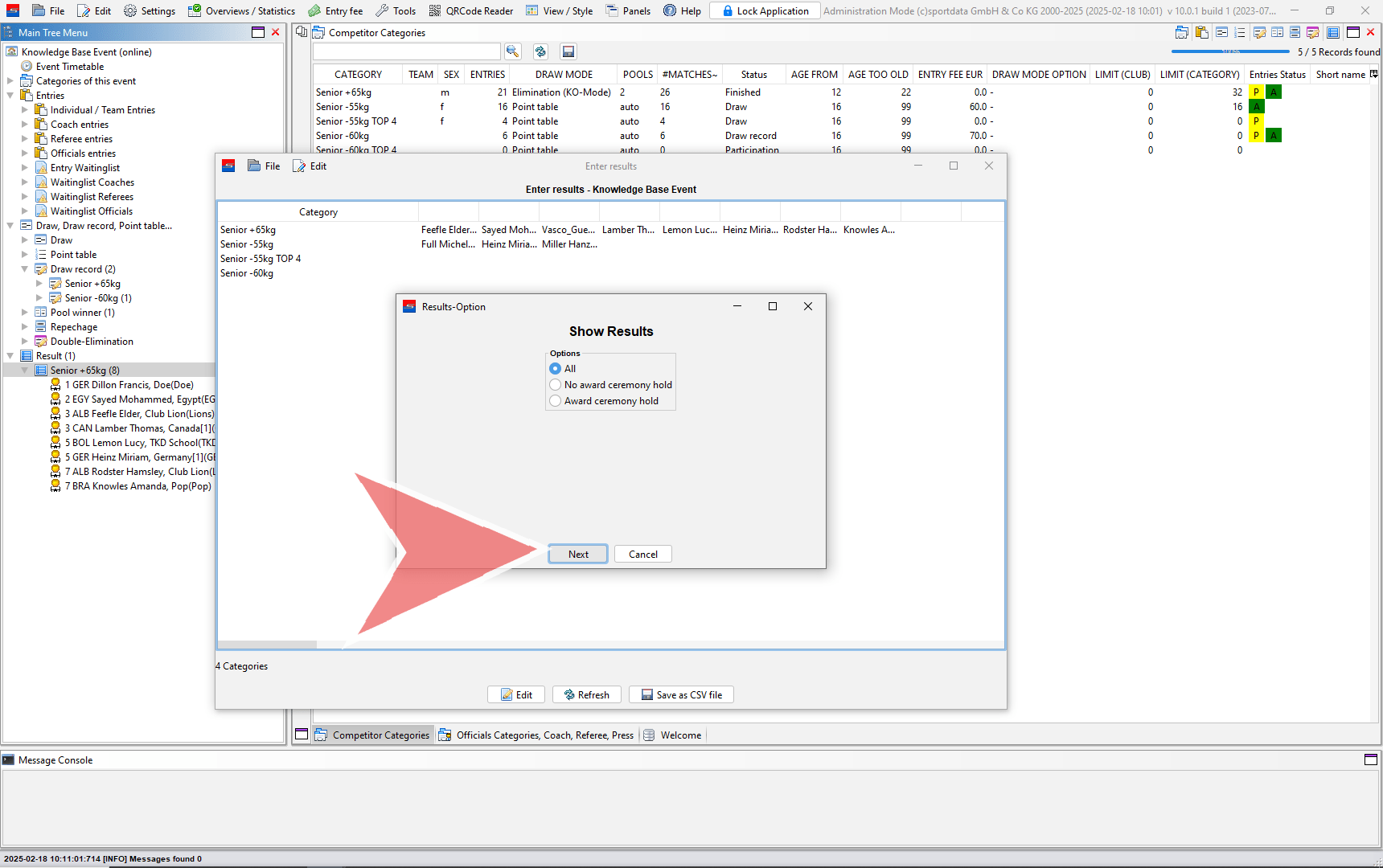Click the Lock Application button
The image size is (1383, 868).
[x=765, y=10]
